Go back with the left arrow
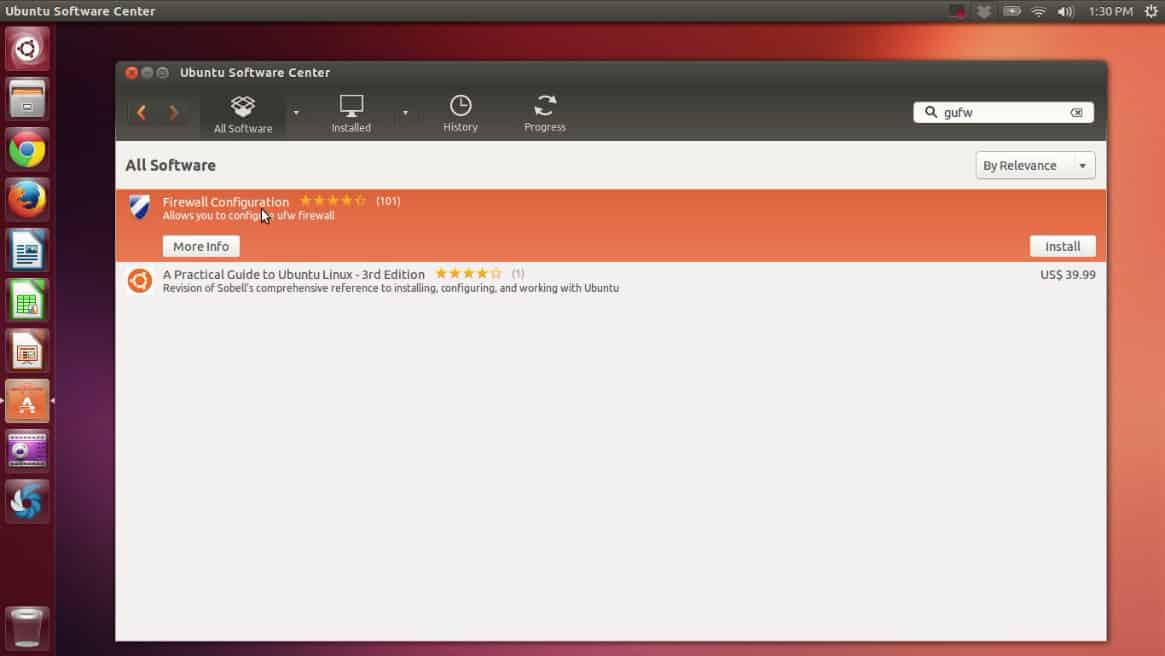1165x656 pixels. tap(141, 112)
